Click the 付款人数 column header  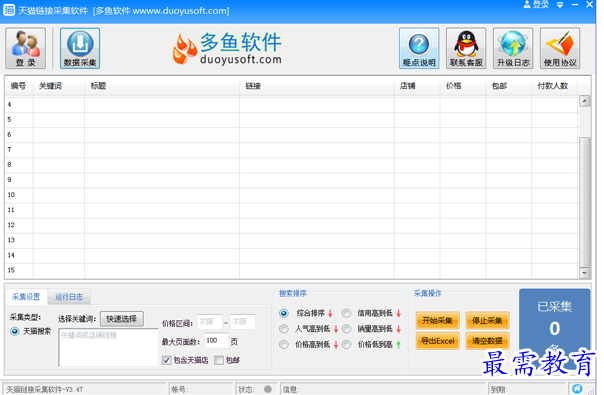tap(555, 86)
